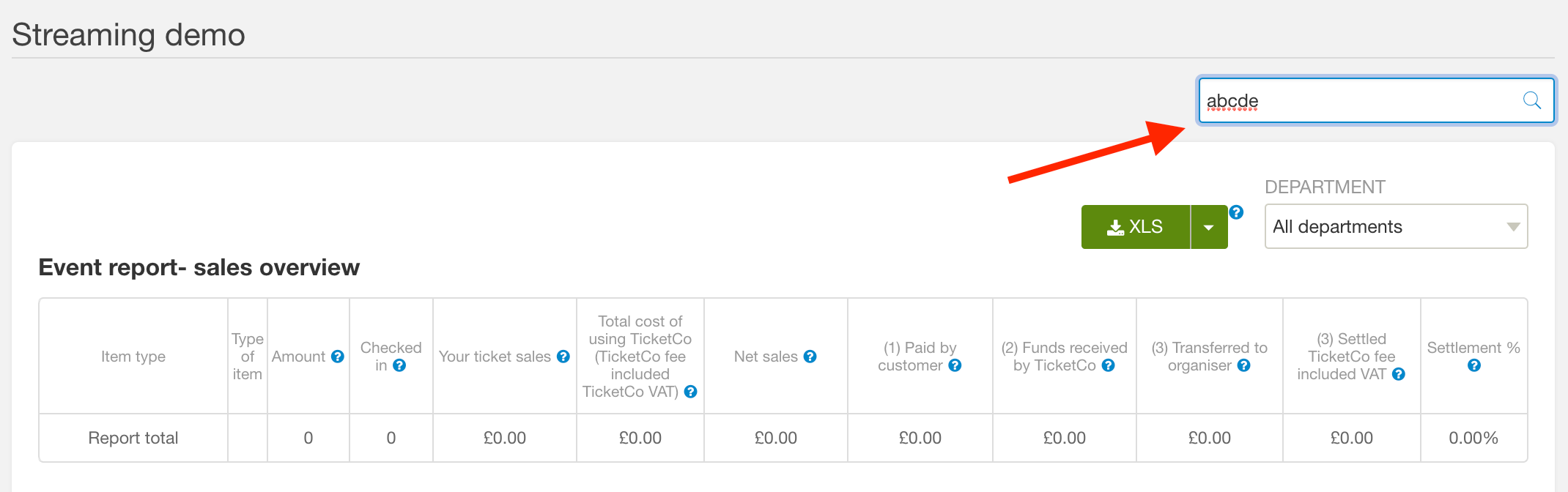Screen dimensions: 1568x492
Task: Open Paid by customer help icon
Action: coord(955,365)
